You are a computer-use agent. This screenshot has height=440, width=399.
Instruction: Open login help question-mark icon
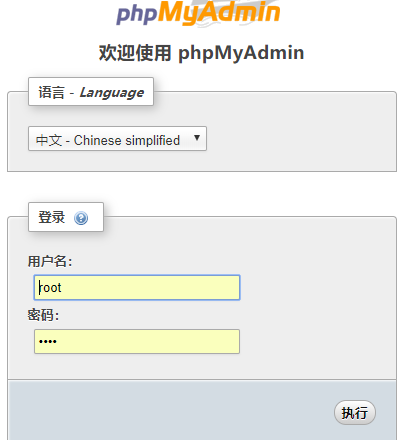pyautogui.click(x=81, y=218)
